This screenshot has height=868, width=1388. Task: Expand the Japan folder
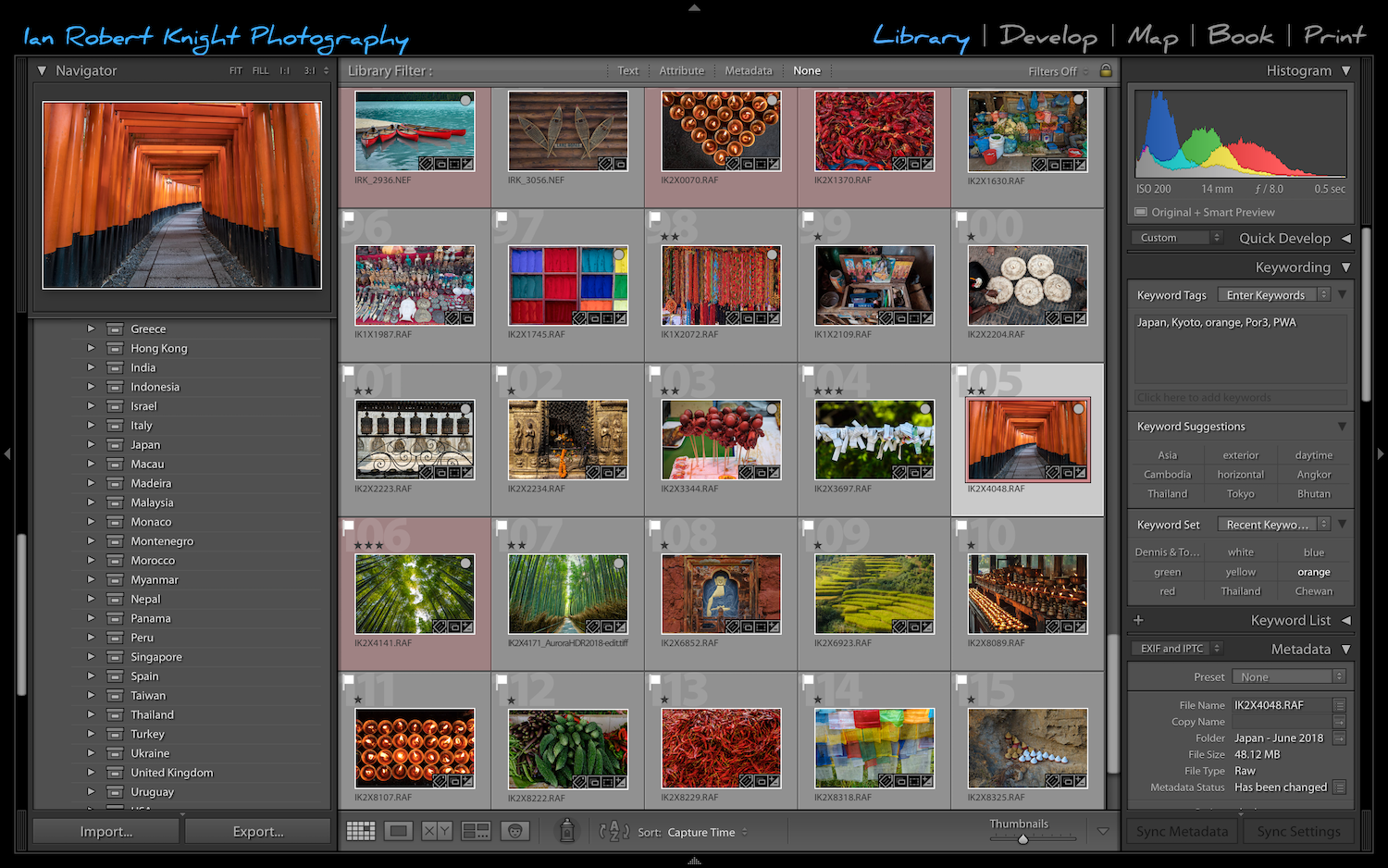tap(91, 444)
